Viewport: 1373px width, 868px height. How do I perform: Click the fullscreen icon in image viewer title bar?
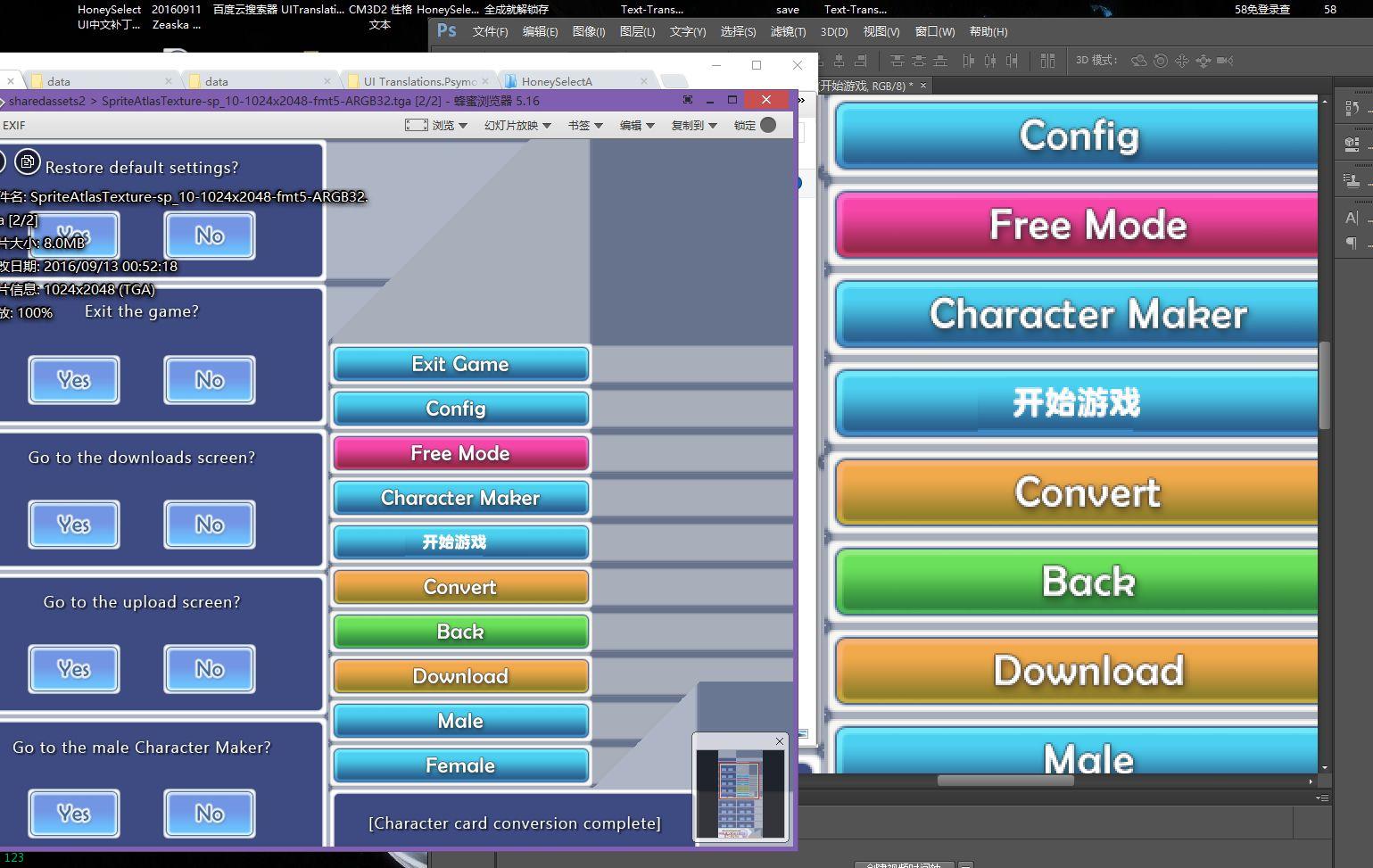tap(687, 100)
